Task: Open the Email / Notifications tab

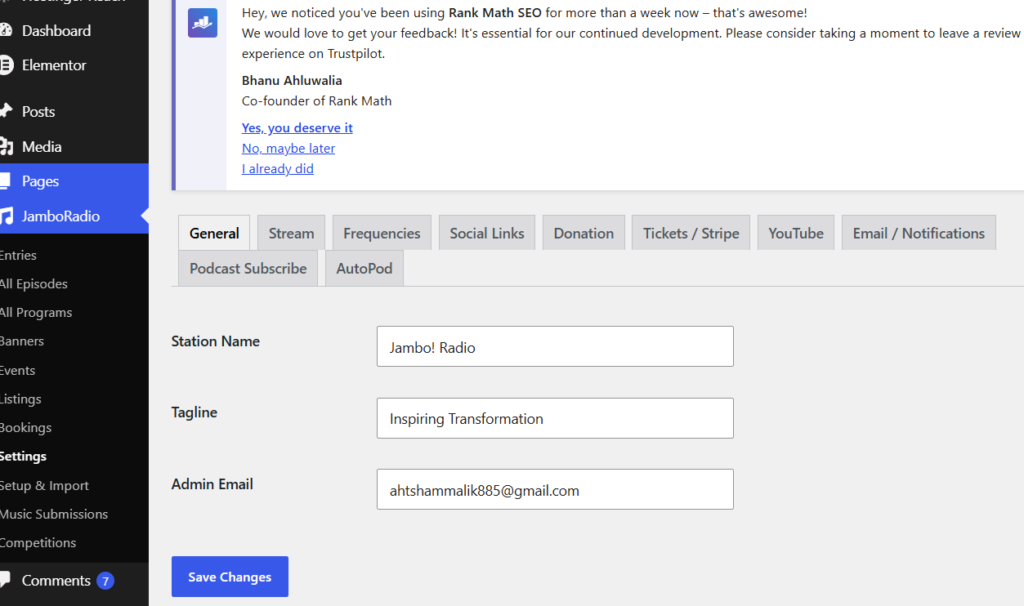Action: pyautogui.click(x=919, y=233)
